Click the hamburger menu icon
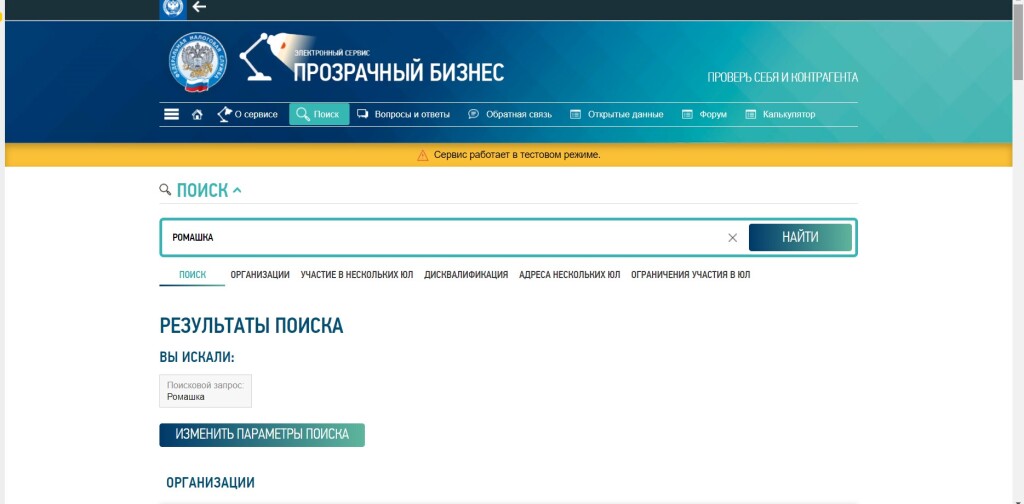1024x504 pixels. coord(171,114)
